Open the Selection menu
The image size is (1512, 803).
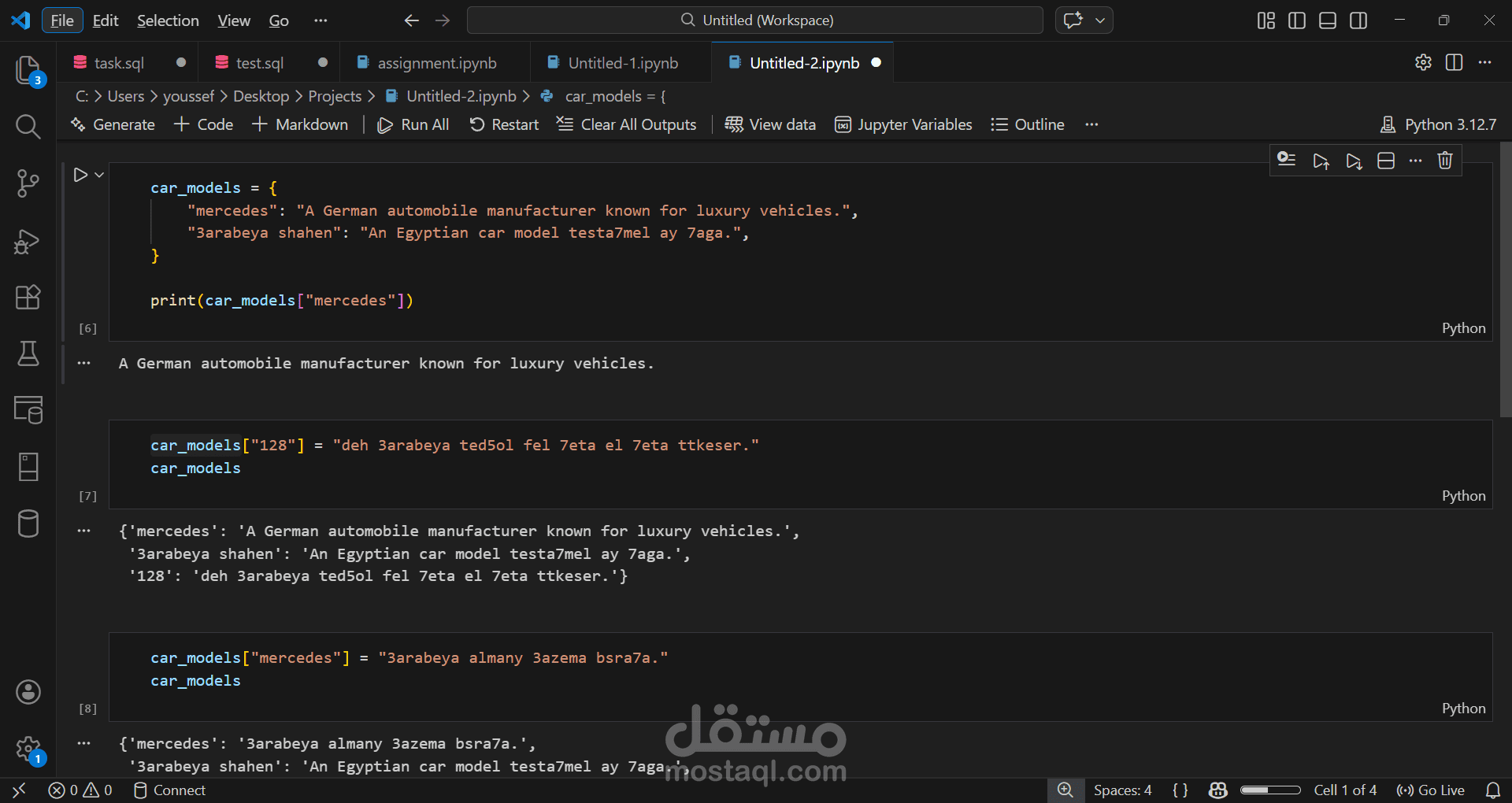167,20
